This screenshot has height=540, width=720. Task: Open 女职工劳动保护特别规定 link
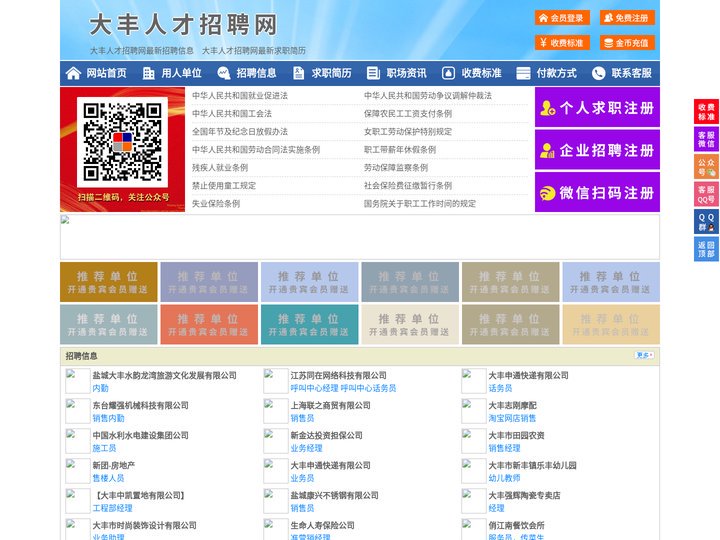click(x=408, y=131)
